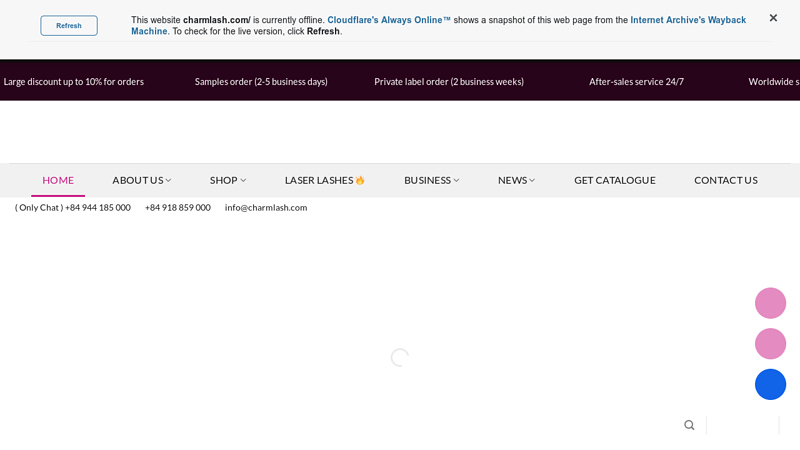800x450 pixels.
Task: Click the phone number +84 918 859 000
Action: [x=178, y=208]
